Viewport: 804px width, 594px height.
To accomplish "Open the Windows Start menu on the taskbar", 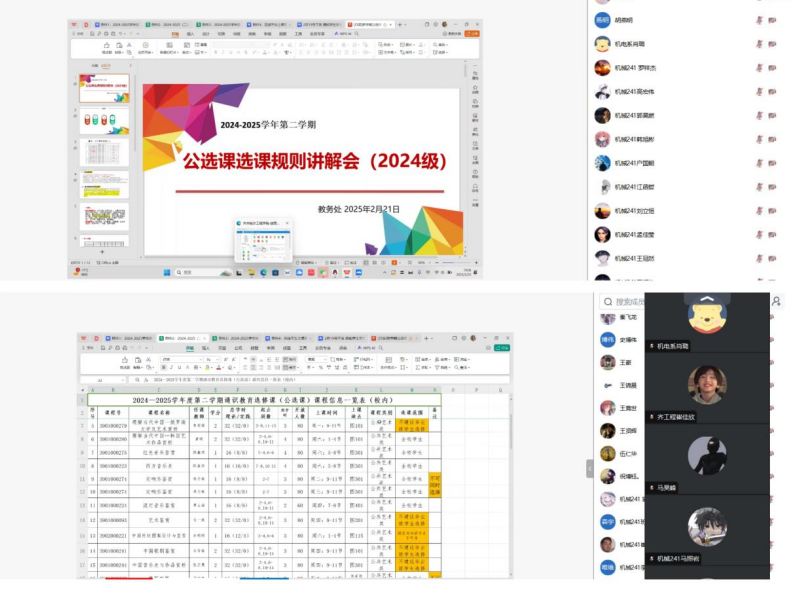I will pyautogui.click(x=167, y=272).
